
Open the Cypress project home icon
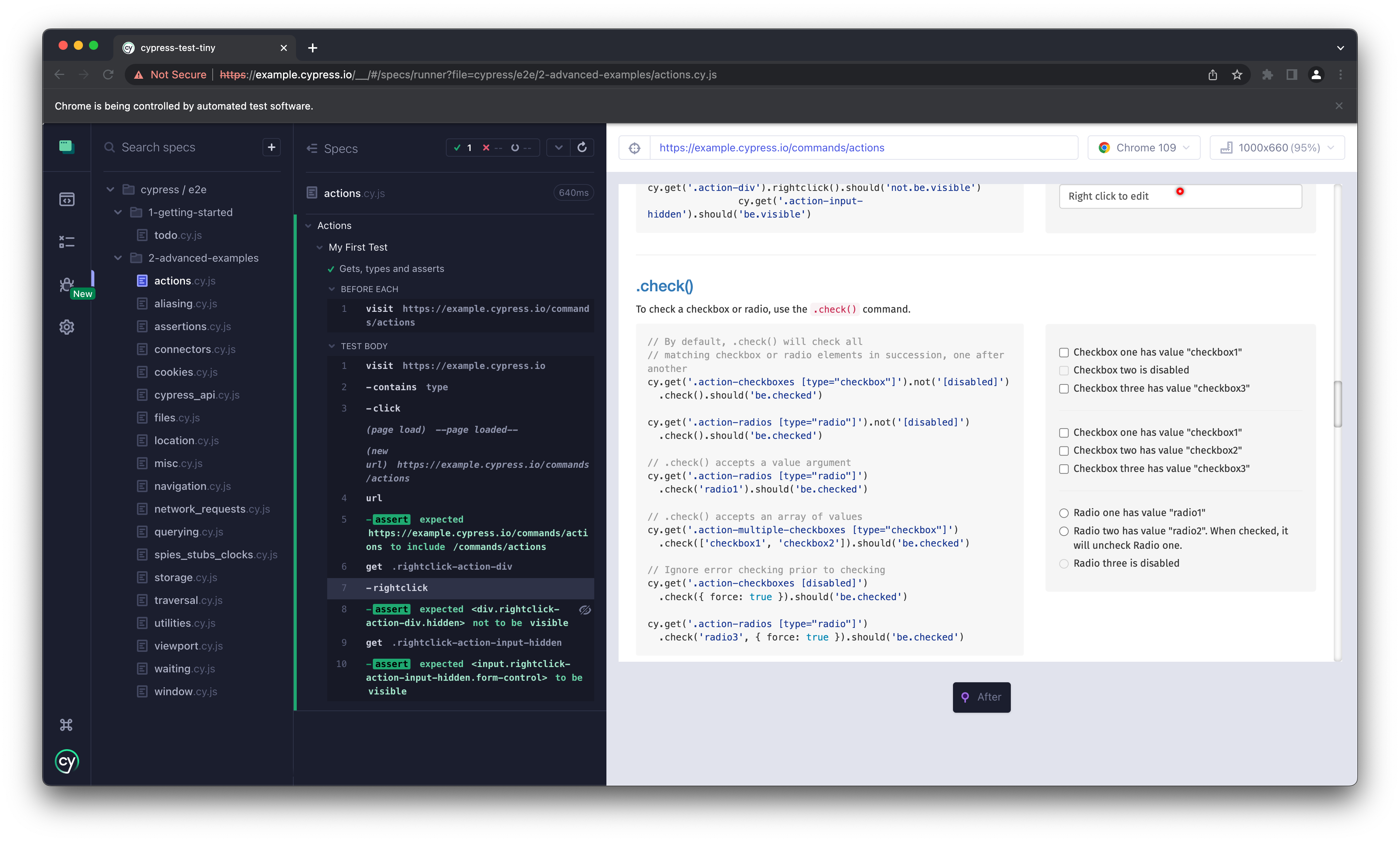(67, 147)
